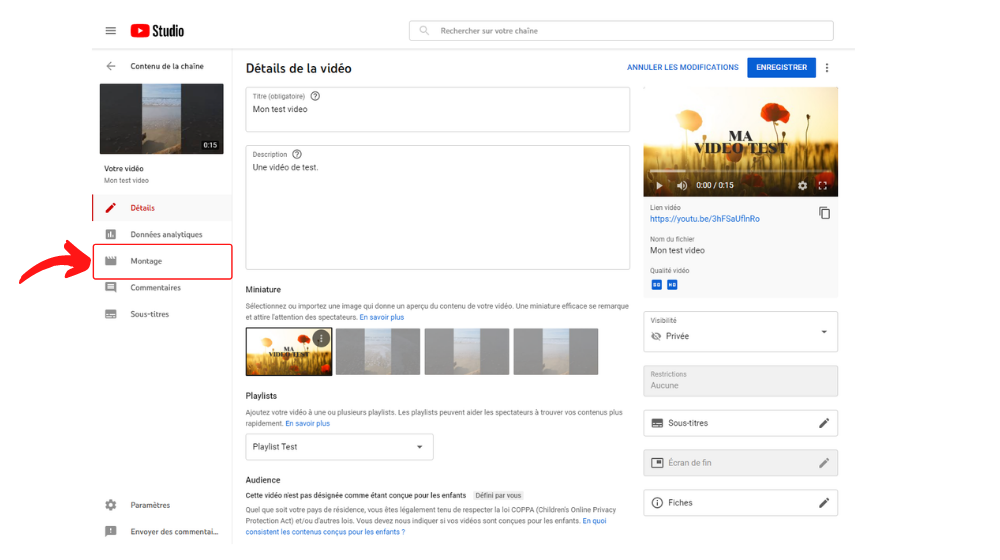The width and height of the screenshot is (1000, 560).
Task: Click the subtitles card icon
Action: pos(657,423)
